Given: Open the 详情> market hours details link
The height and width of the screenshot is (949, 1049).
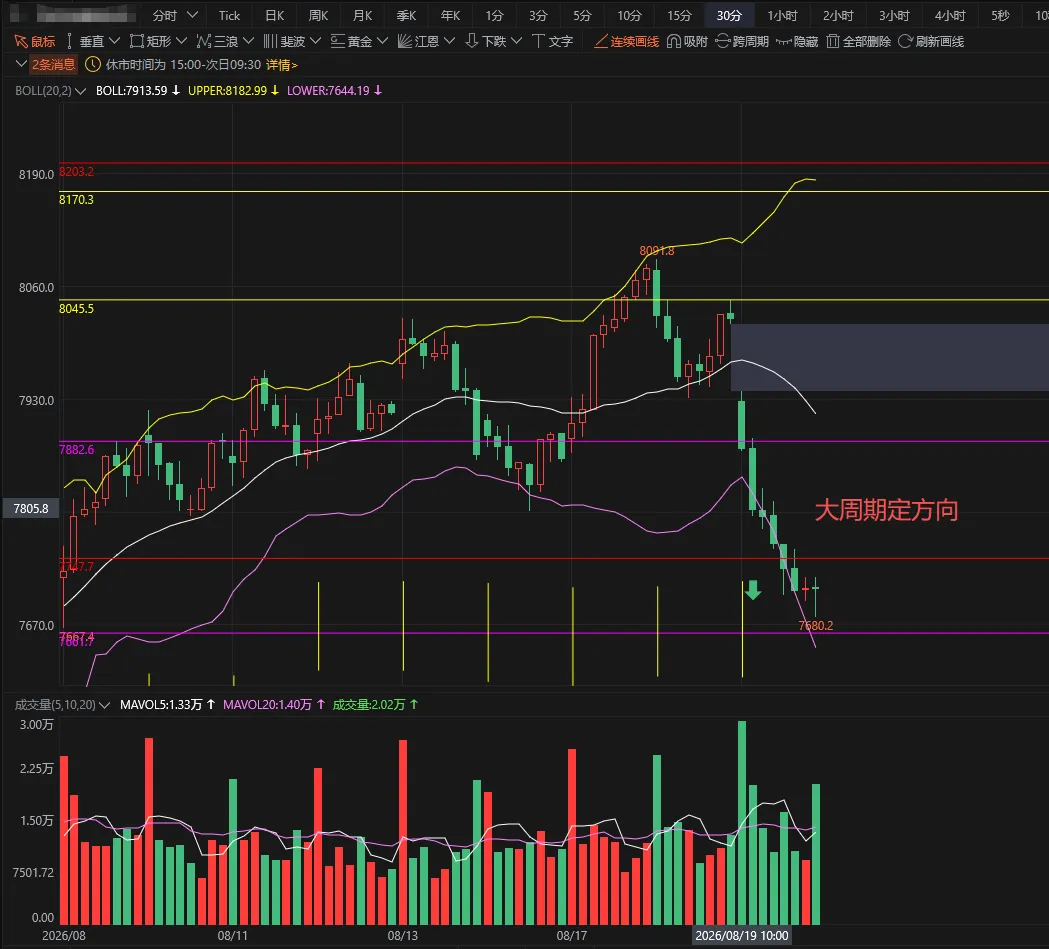Looking at the screenshot, I should 282,65.
